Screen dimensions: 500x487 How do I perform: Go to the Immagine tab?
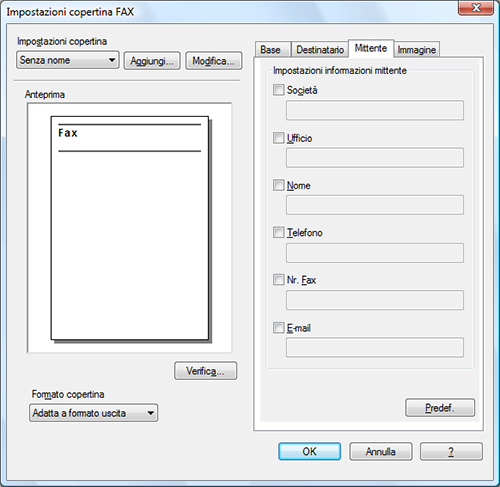417,50
